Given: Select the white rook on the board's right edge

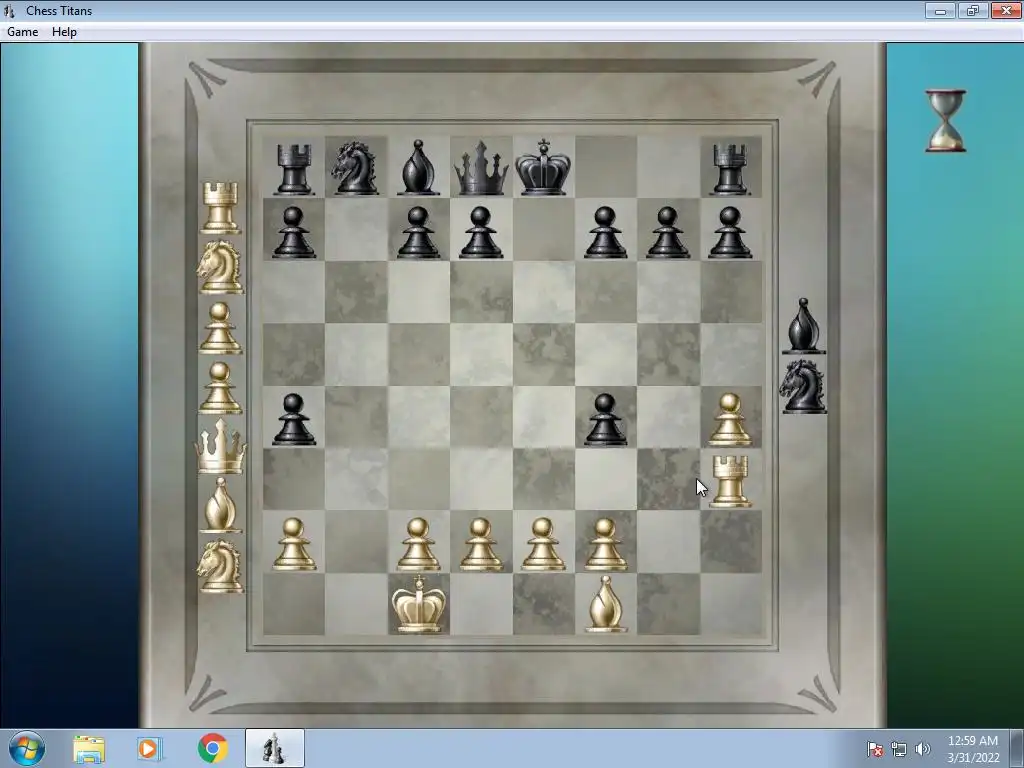Looking at the screenshot, I should click(730, 481).
